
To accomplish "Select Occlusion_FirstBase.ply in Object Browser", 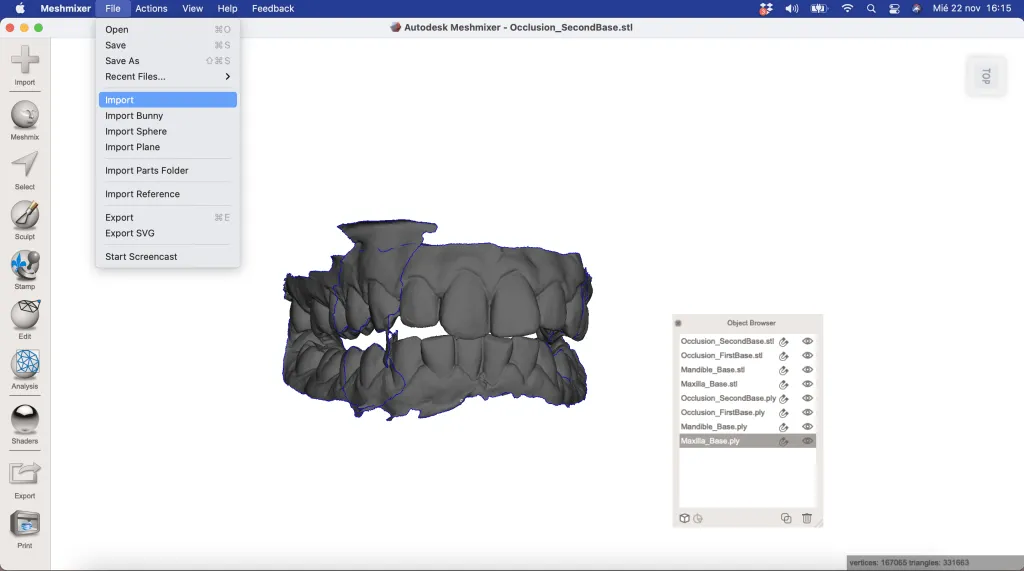I will pos(722,412).
